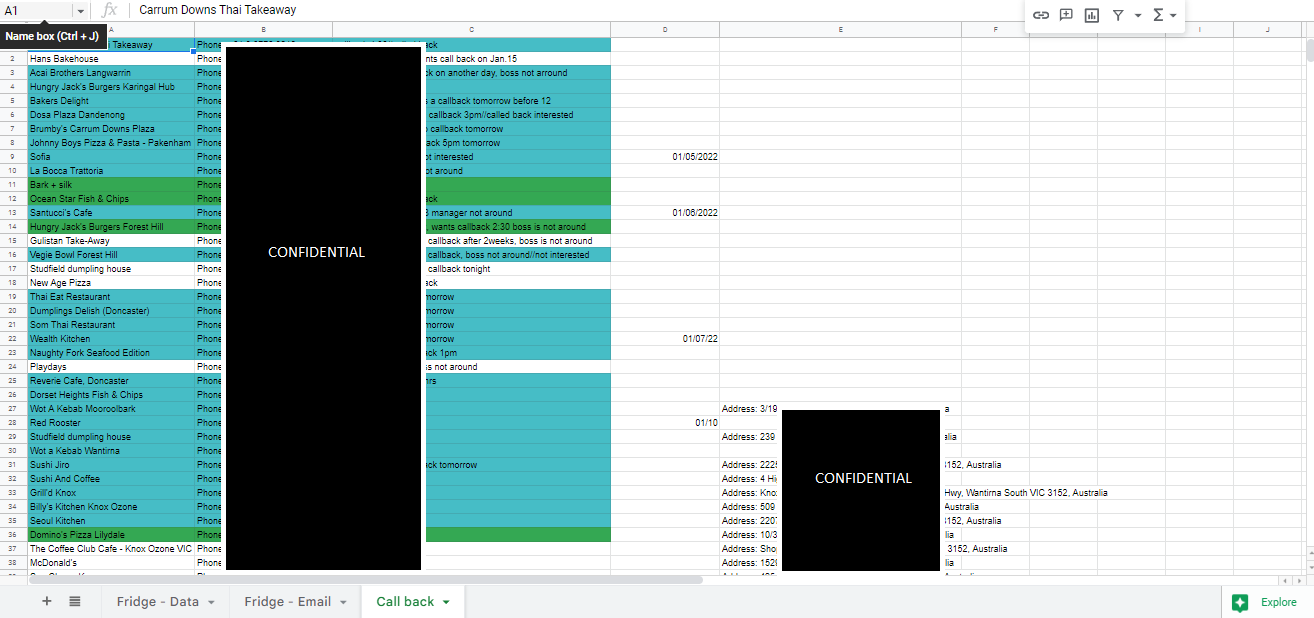
Task: Open the Call back tab dropdown arrow
Action: [x=446, y=602]
